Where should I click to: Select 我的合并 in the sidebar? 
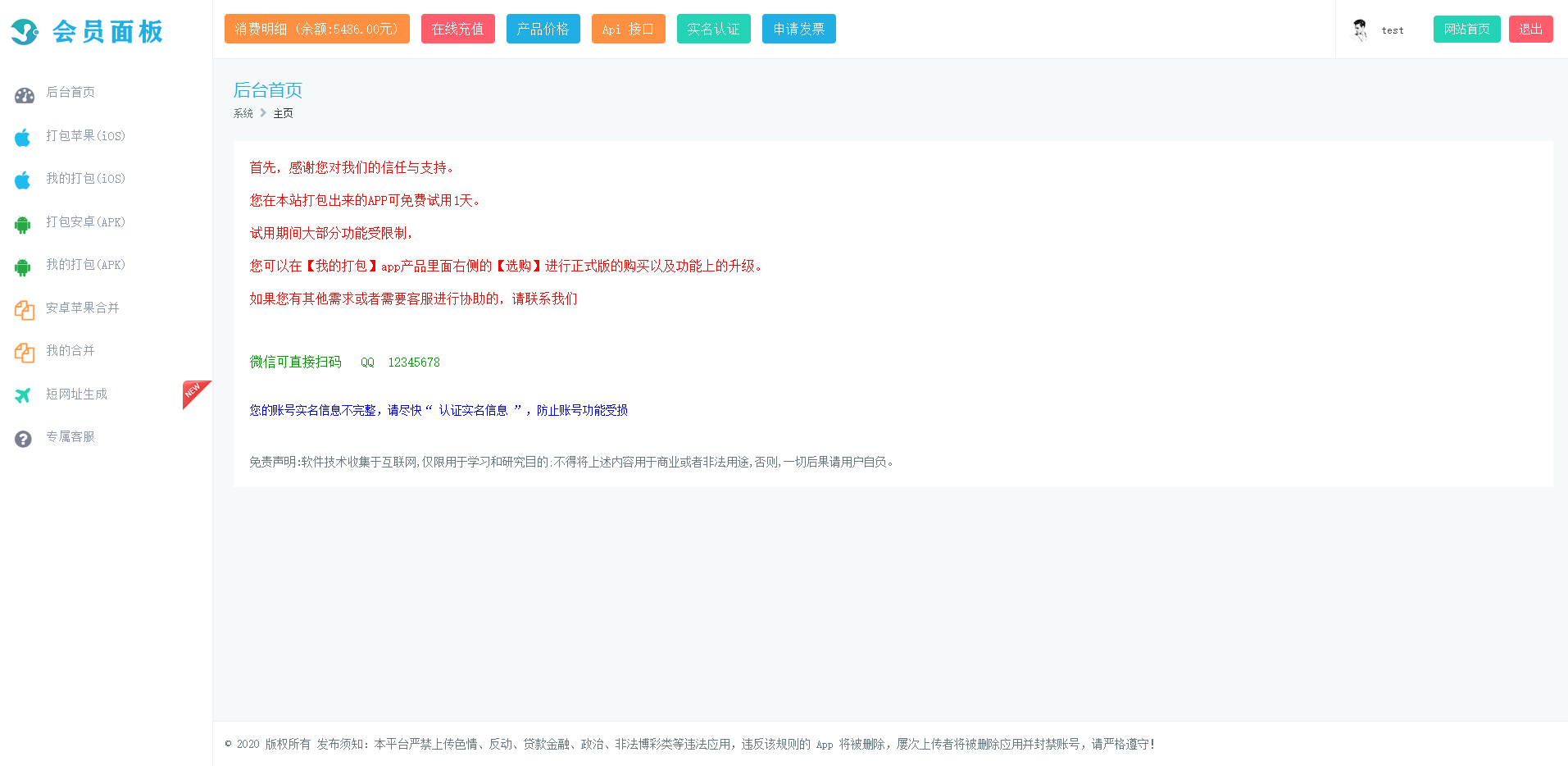[x=70, y=351]
